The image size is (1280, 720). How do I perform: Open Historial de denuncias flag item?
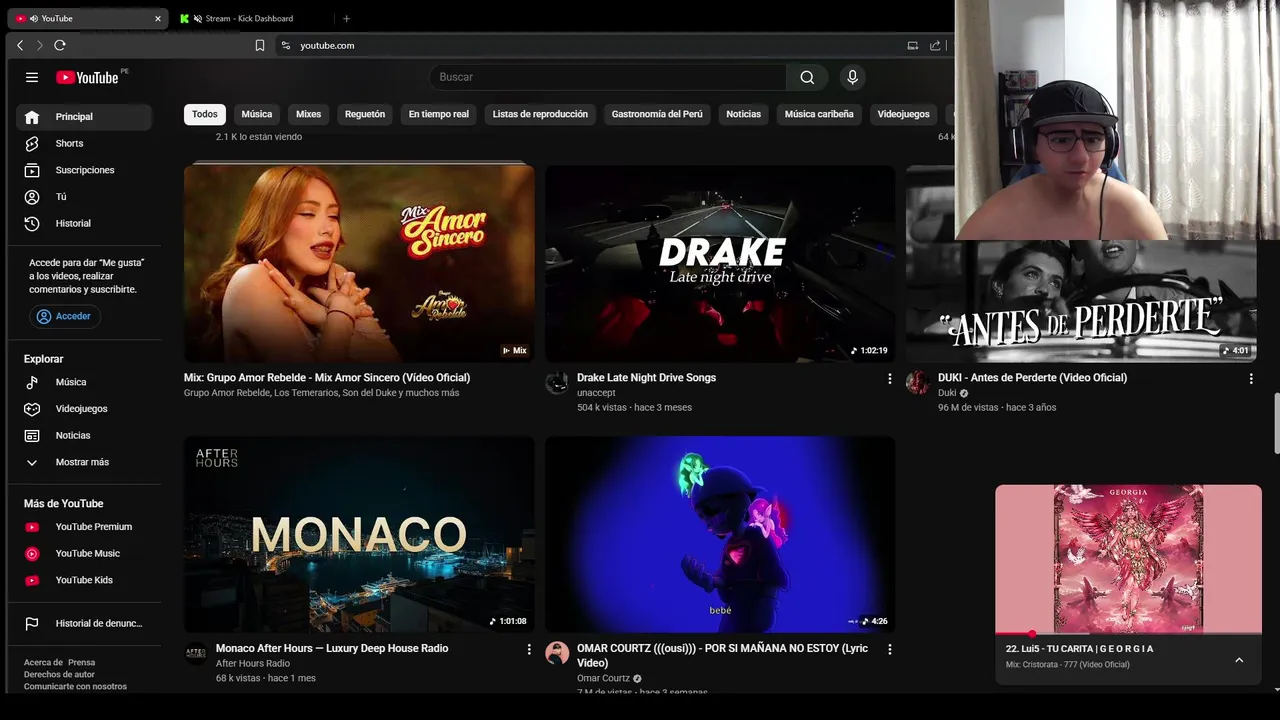pos(84,623)
